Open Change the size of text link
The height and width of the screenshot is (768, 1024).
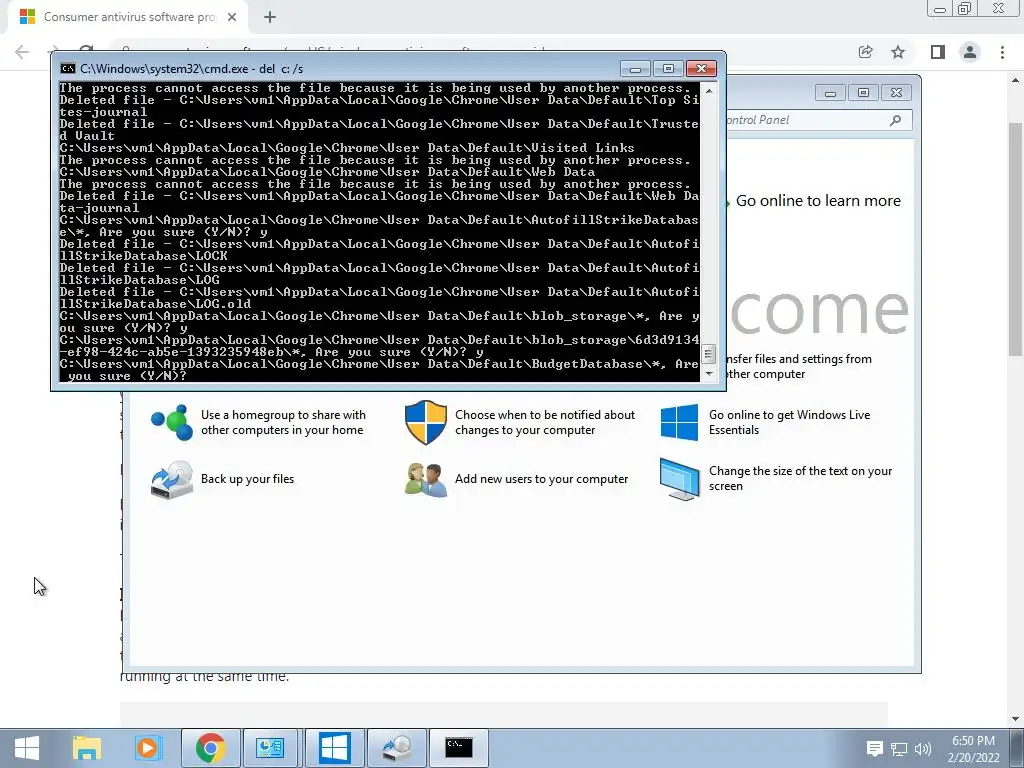[800, 479]
